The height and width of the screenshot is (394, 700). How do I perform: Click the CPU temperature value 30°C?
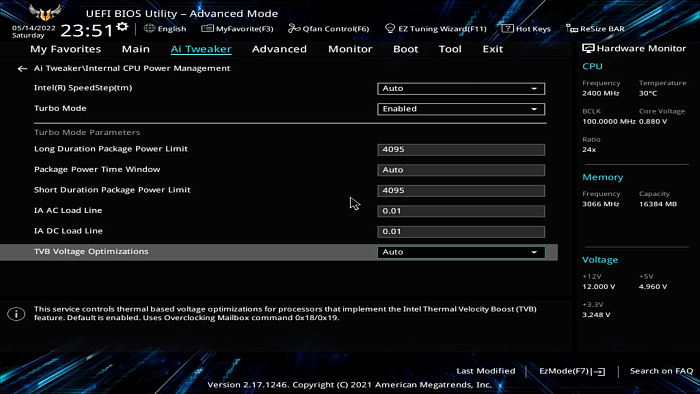tap(648, 93)
